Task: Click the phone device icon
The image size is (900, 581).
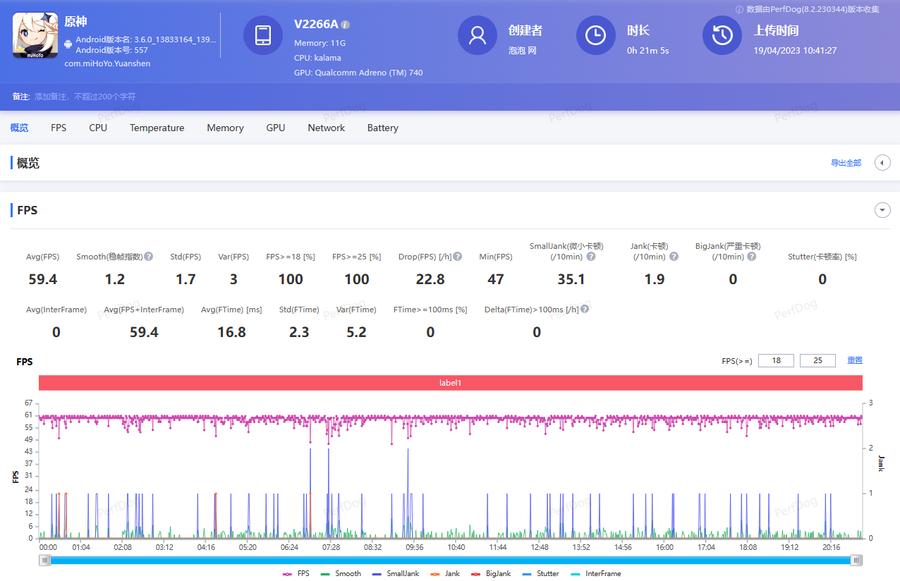Action: (263, 36)
